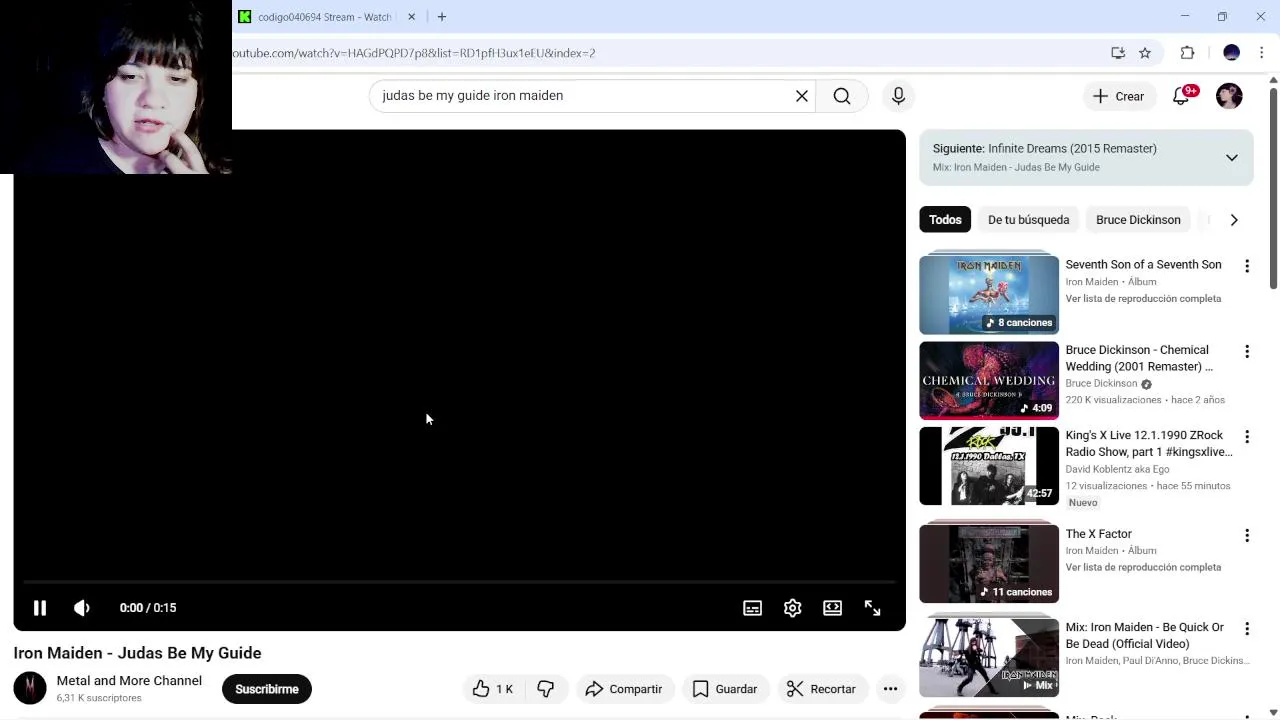Dislike the video

(546, 689)
